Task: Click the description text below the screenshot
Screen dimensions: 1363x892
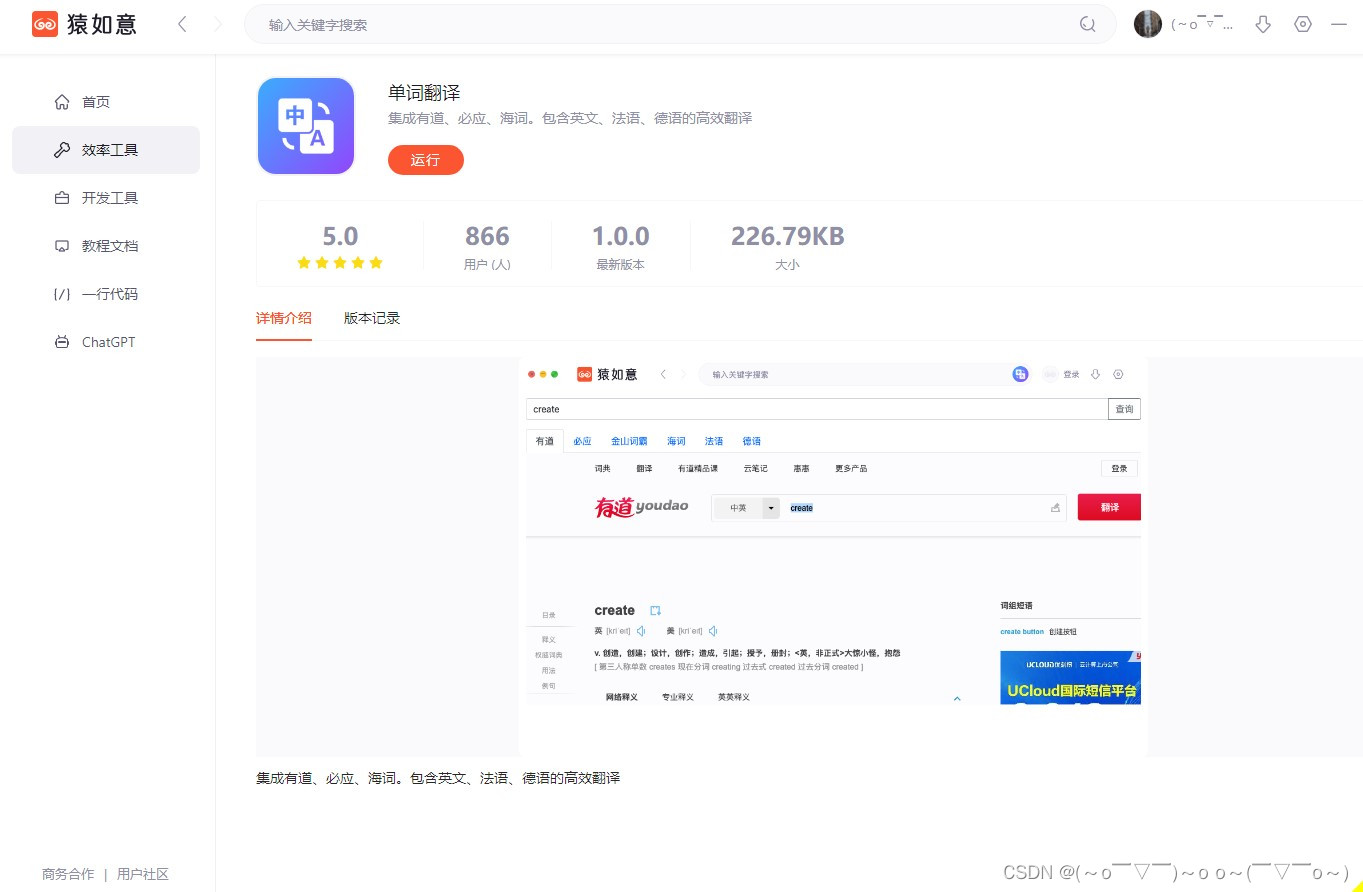Action: pos(438,777)
